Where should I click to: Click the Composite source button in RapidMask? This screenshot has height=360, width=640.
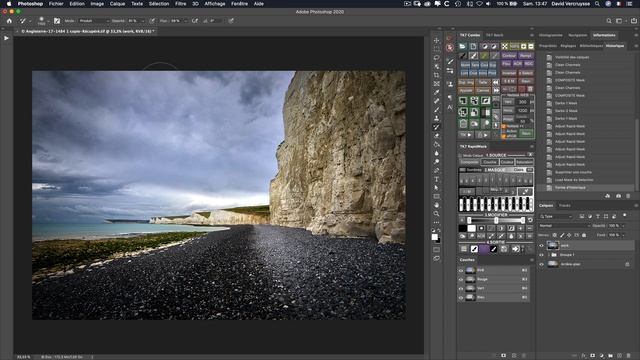[x=469, y=162]
